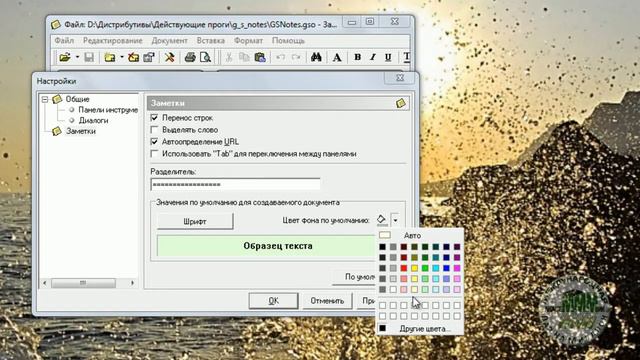
Task: Open settings with hammer and wrench icon
Action: pos(169,57)
